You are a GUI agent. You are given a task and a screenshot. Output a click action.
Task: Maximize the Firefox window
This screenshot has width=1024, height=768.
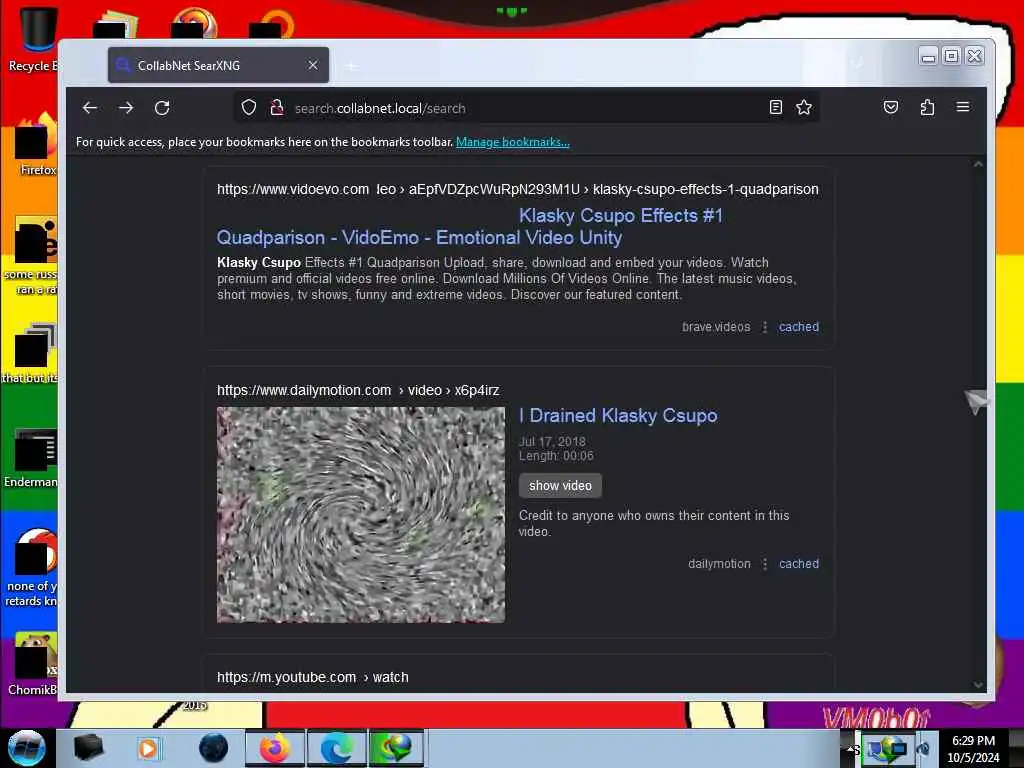(x=952, y=57)
